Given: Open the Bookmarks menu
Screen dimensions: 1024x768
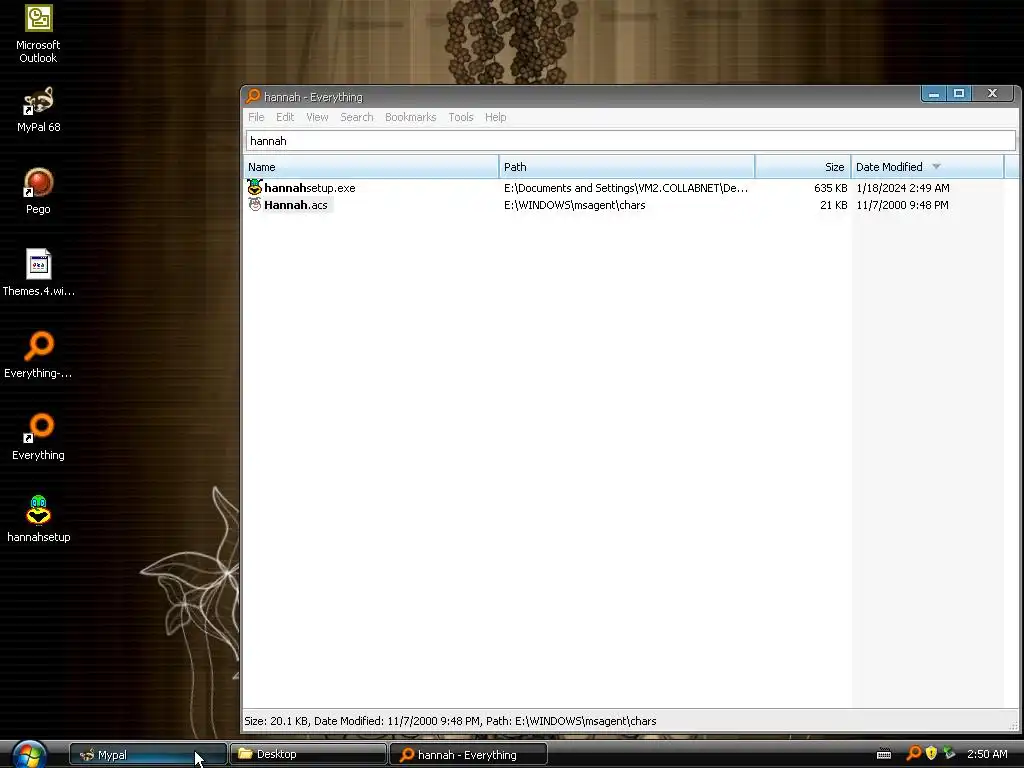Looking at the screenshot, I should (x=410, y=117).
